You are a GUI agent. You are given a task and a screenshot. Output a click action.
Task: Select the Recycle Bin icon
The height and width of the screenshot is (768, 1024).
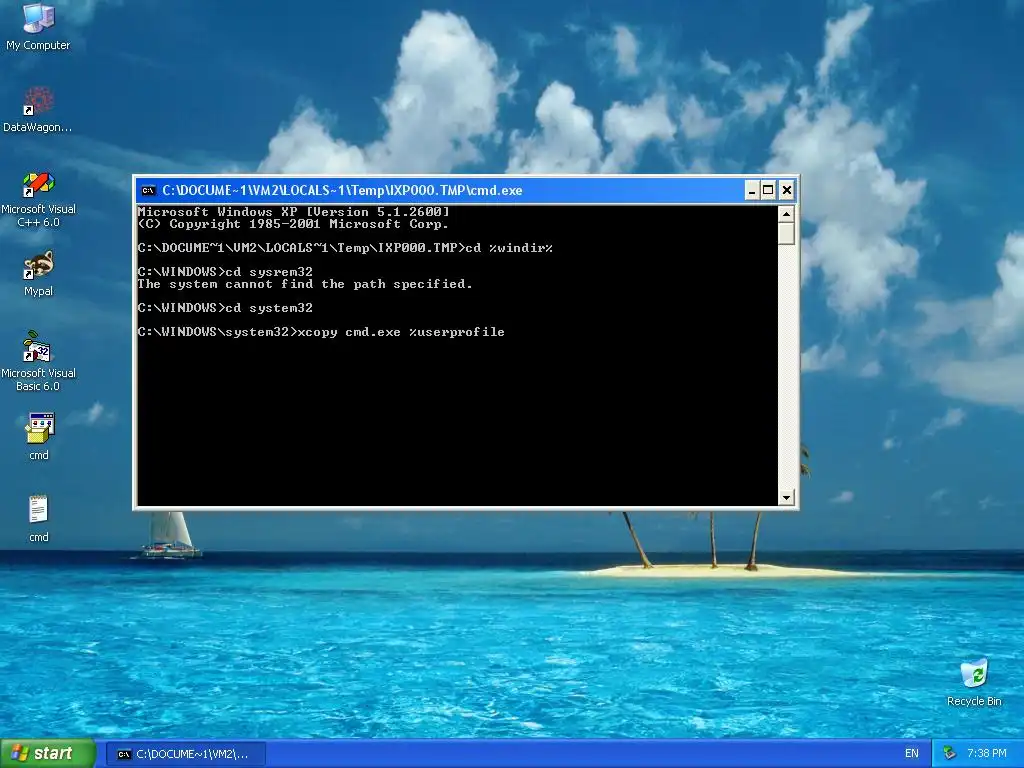click(x=974, y=682)
